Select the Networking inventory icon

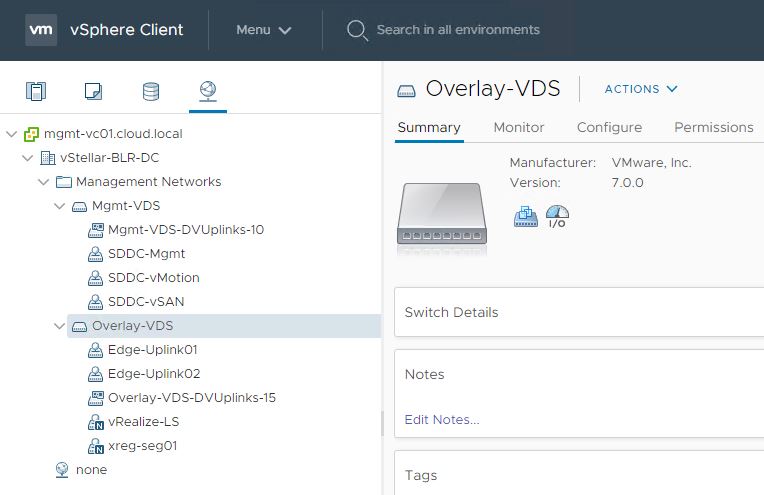(207, 92)
